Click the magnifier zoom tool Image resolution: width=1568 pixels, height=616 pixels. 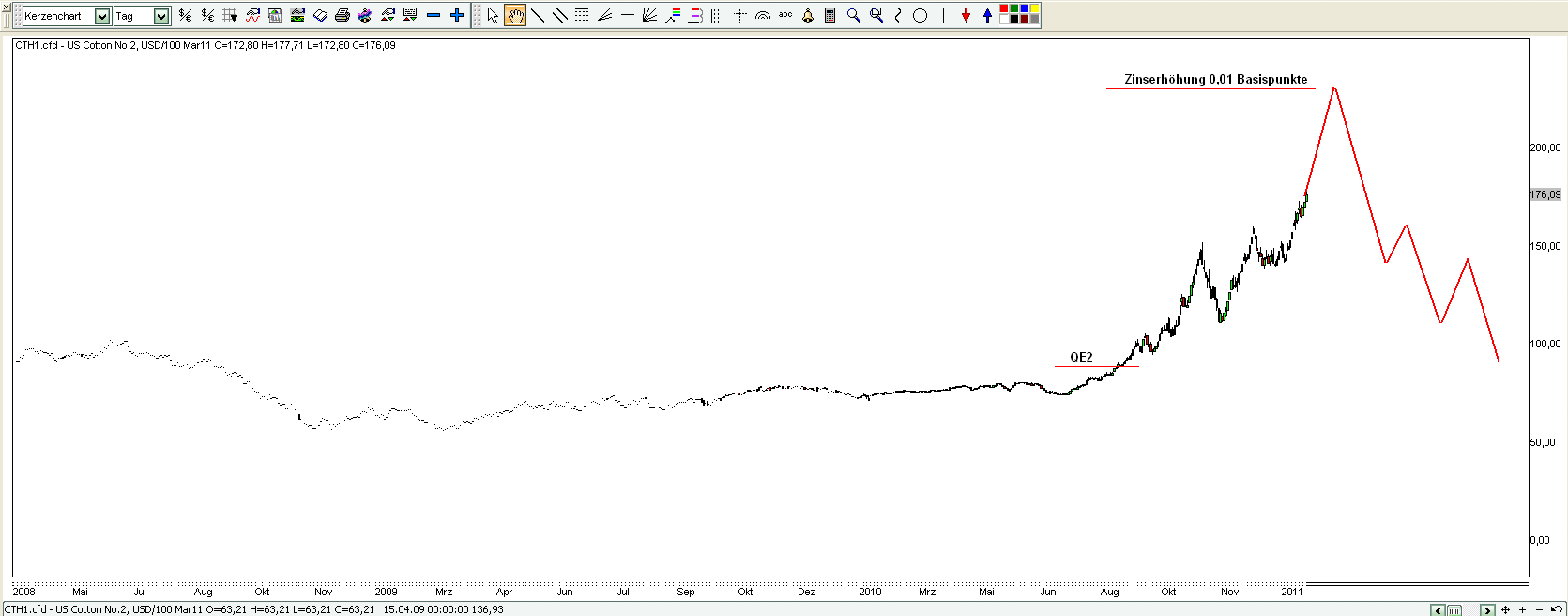point(853,16)
